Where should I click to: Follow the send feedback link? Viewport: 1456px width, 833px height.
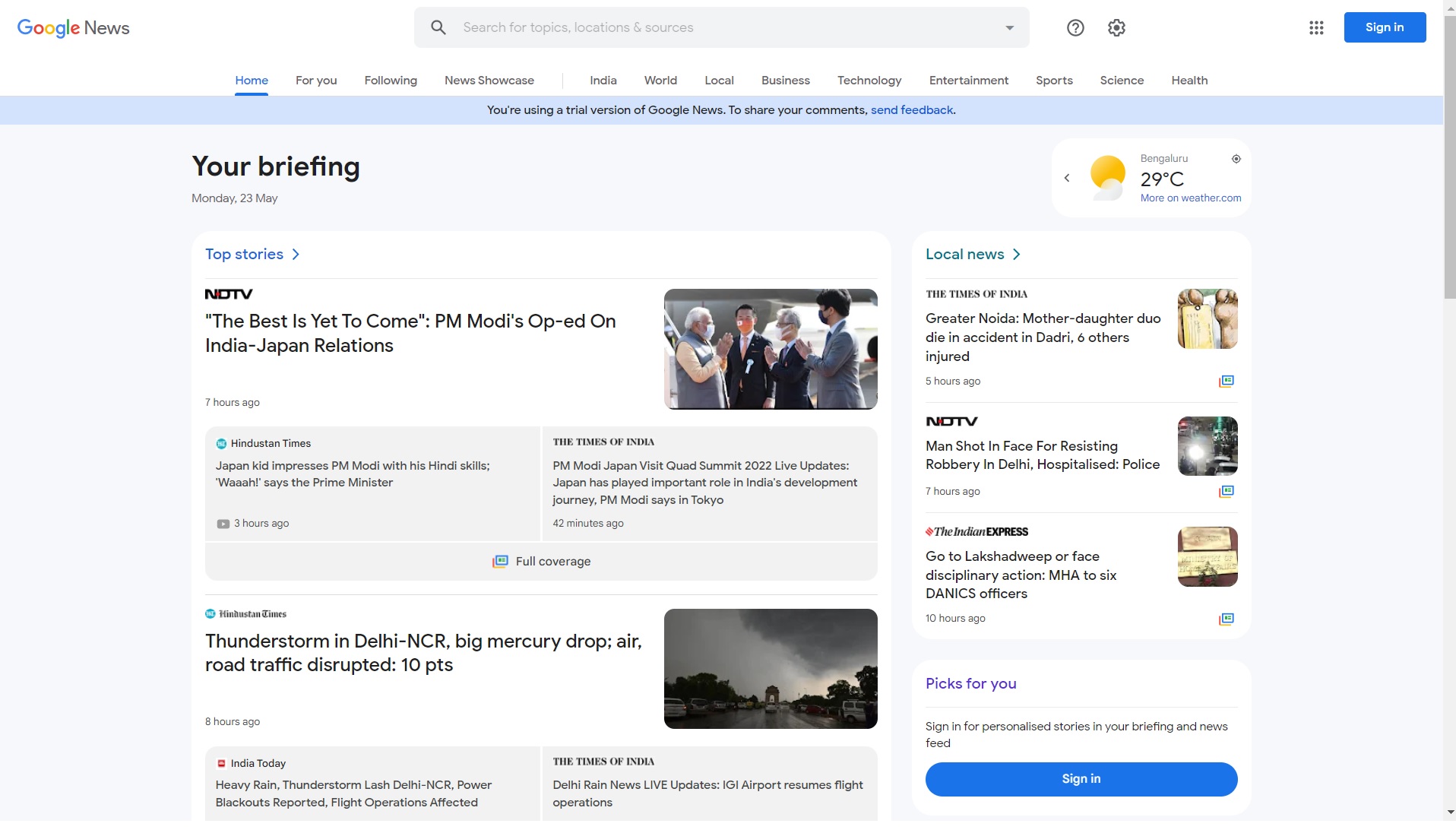(912, 110)
